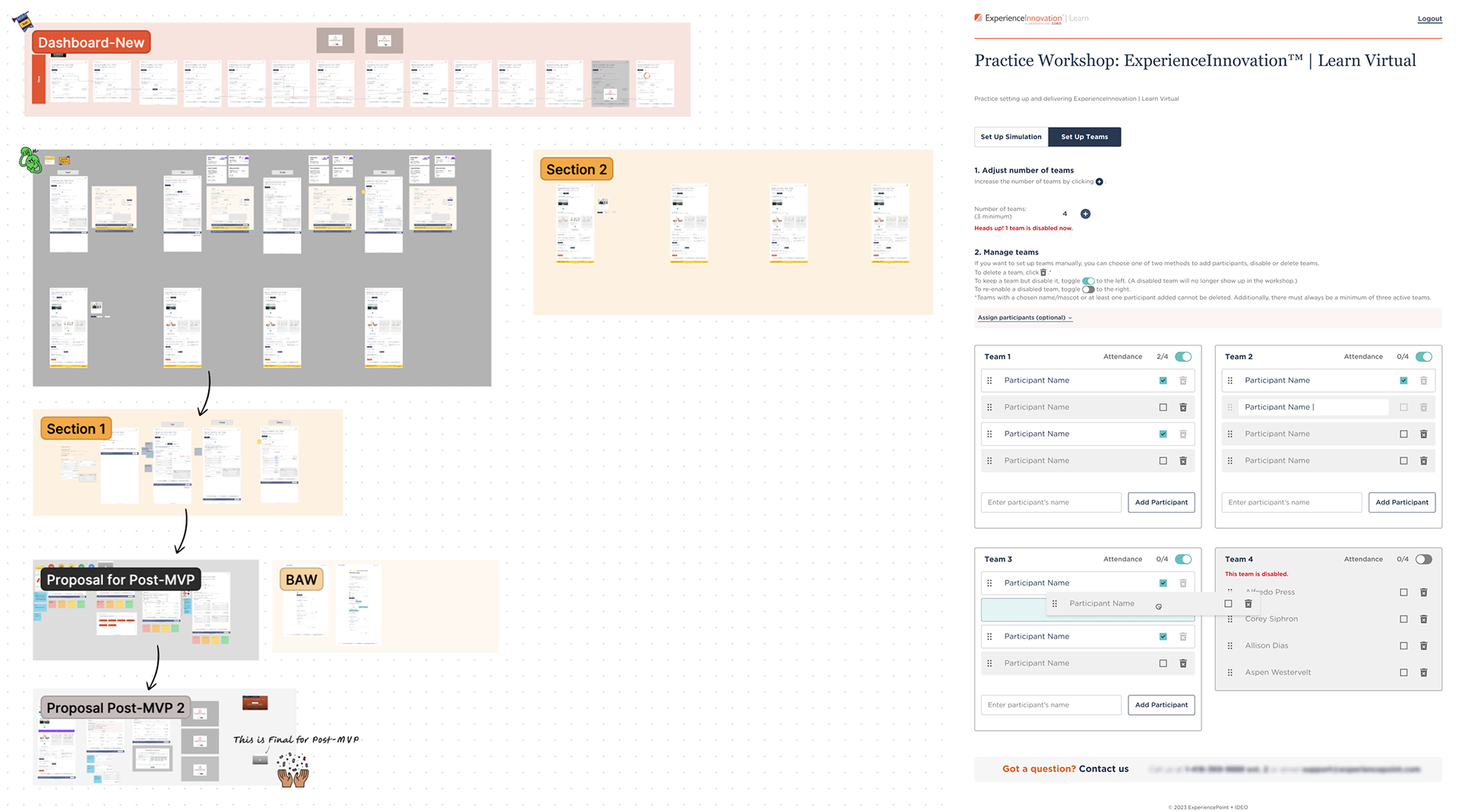Check attendance for Team 2's third participant

tap(1404, 434)
